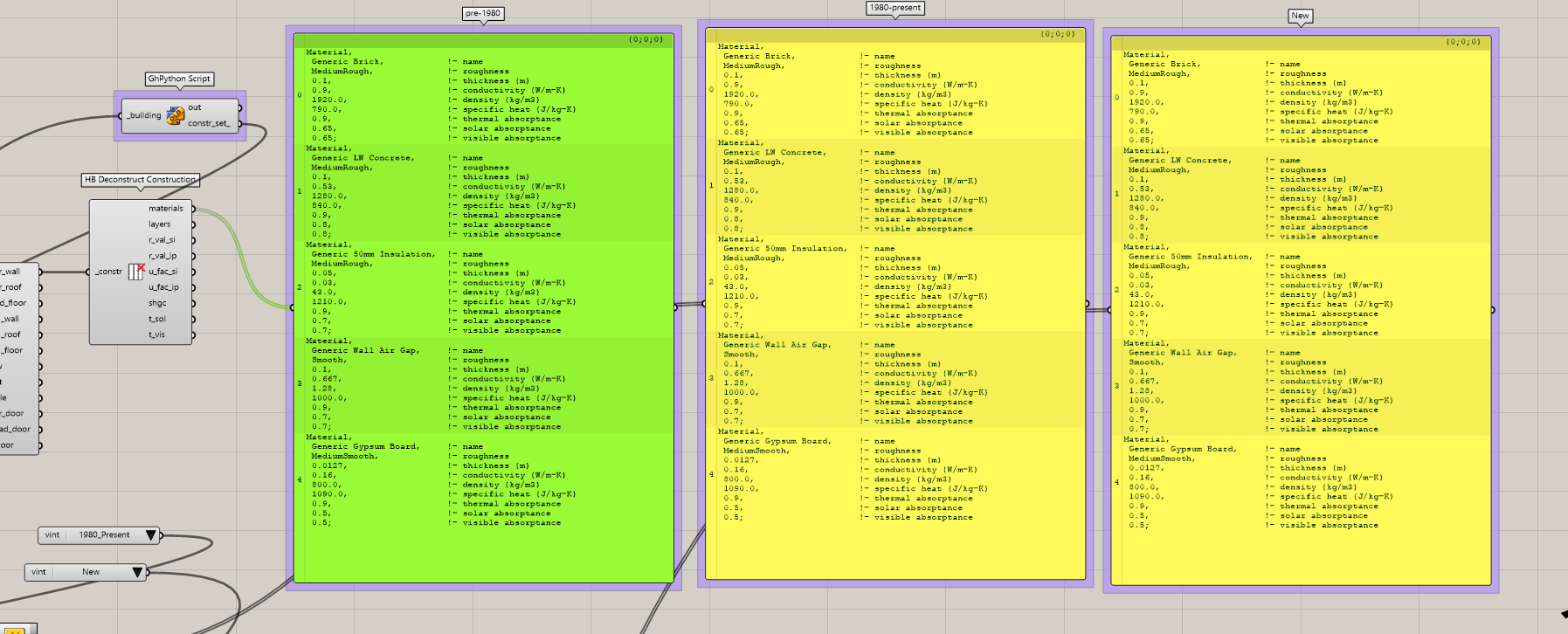
Task: Click the shgc output on Deconstruct Construction
Action: click(158, 303)
